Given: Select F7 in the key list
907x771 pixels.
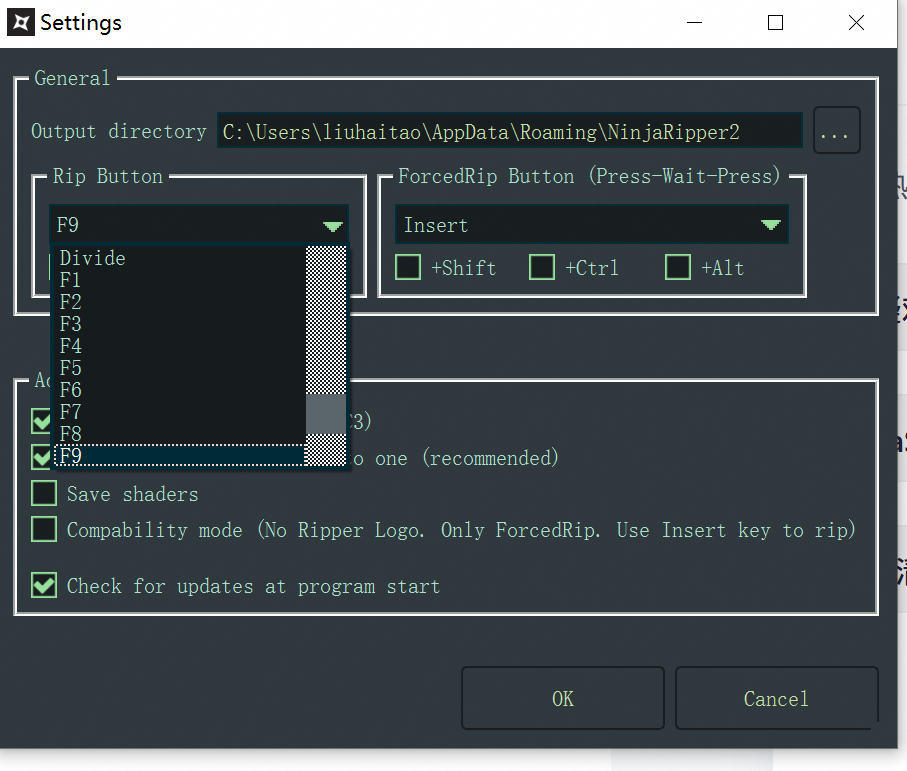Looking at the screenshot, I should click(179, 412).
